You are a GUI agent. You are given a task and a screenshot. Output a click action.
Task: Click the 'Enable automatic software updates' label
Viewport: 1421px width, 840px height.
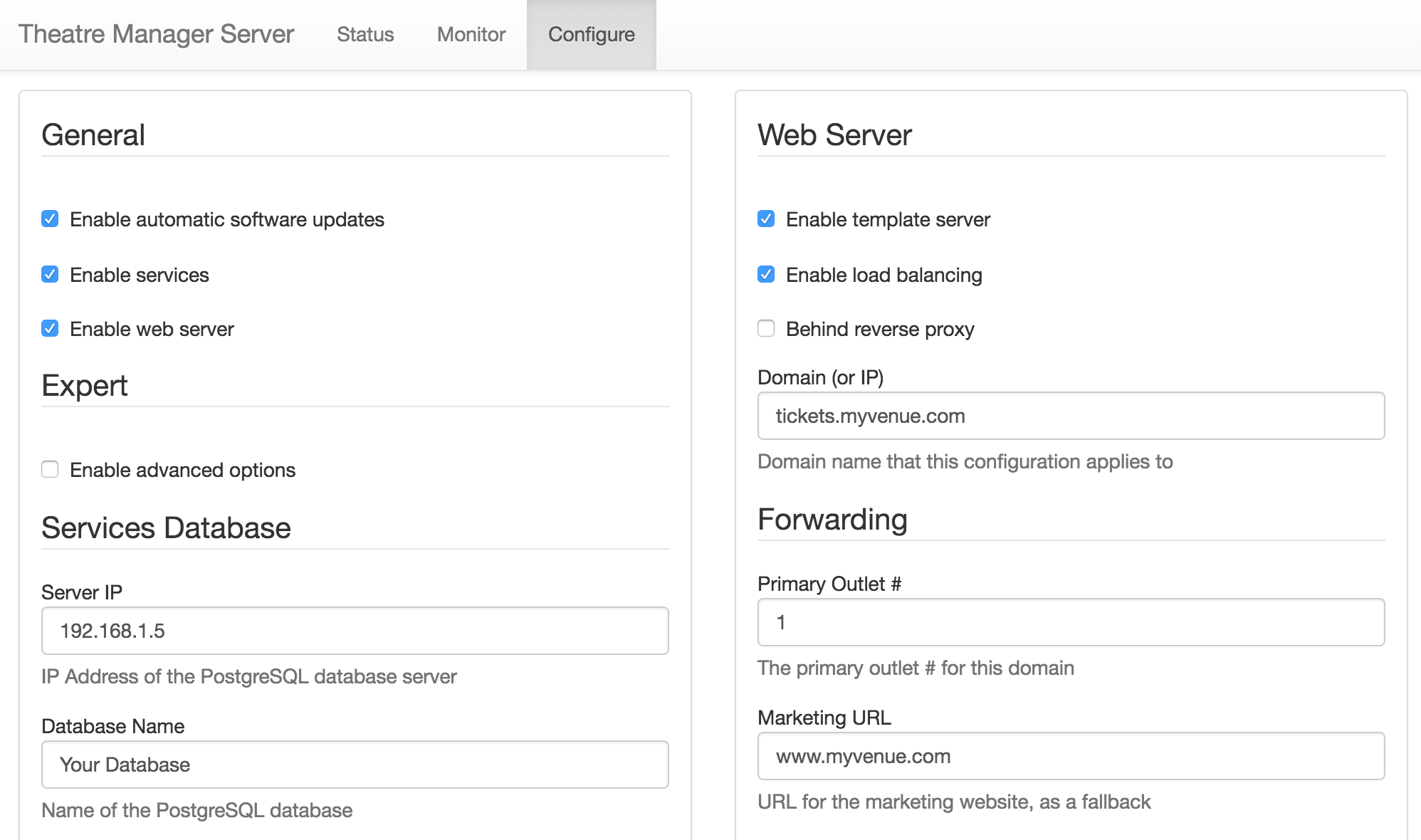point(227,219)
